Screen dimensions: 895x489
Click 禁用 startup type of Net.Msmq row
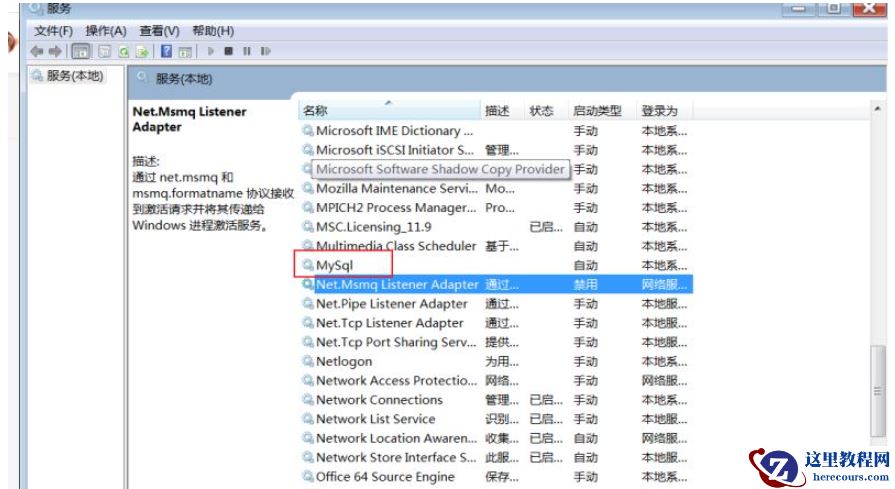point(586,284)
